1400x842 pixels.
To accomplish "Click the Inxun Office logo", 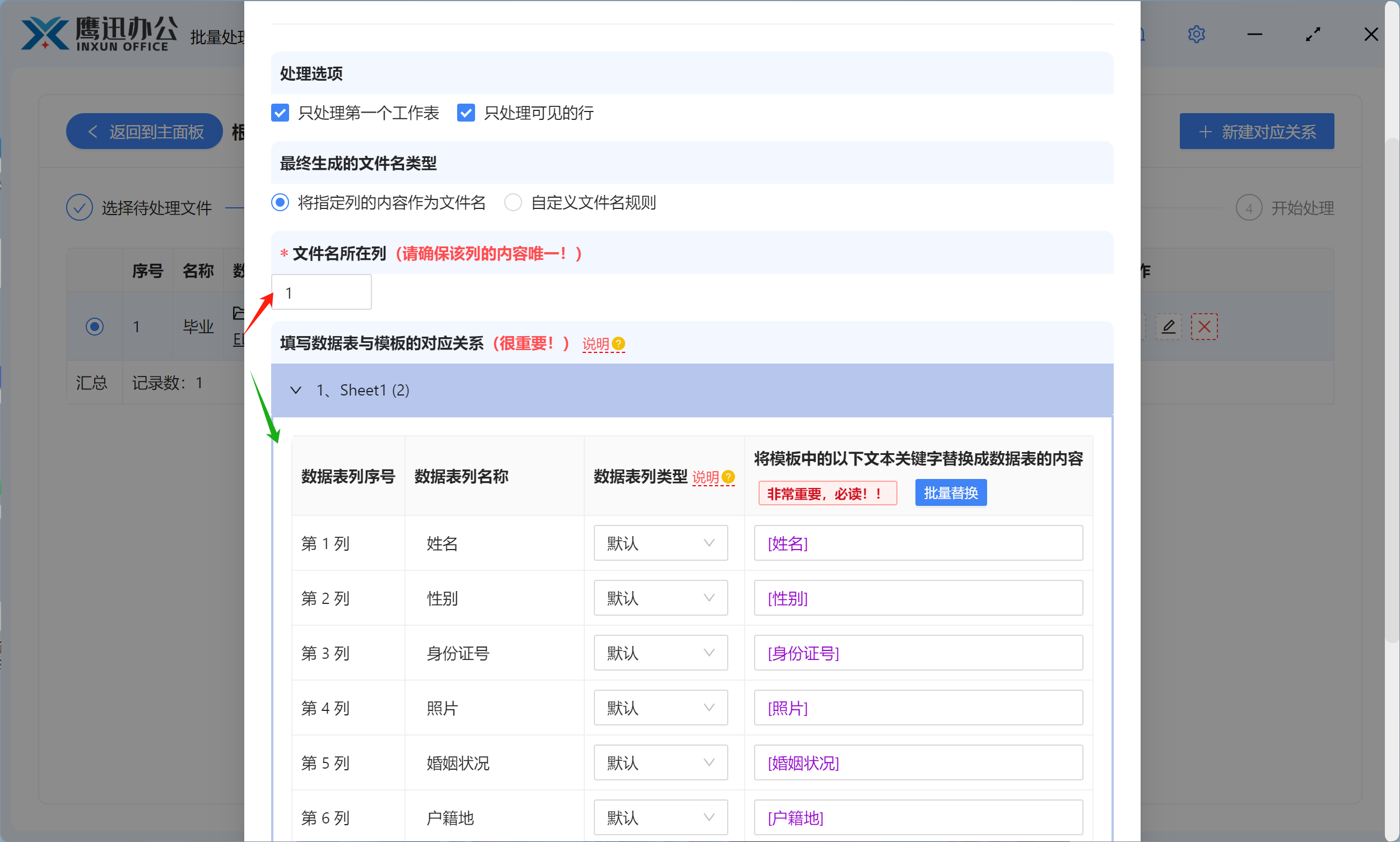I will point(99,34).
